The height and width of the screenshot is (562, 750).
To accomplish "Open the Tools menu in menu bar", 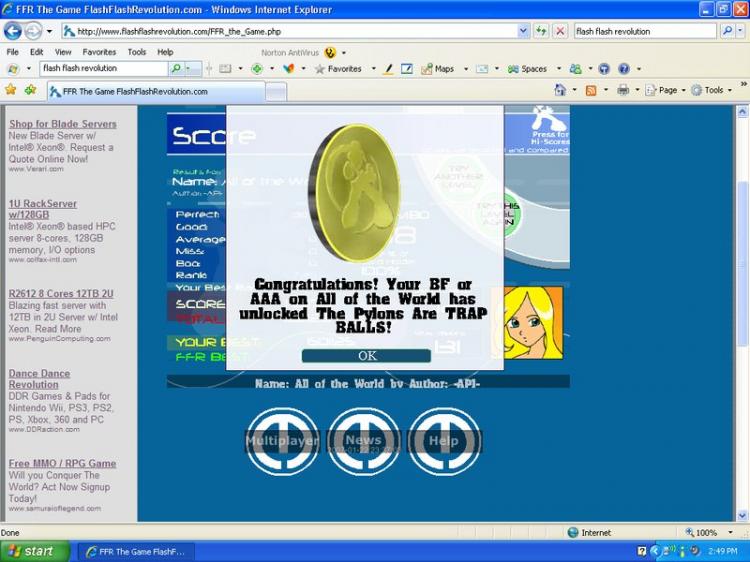I will [137, 52].
